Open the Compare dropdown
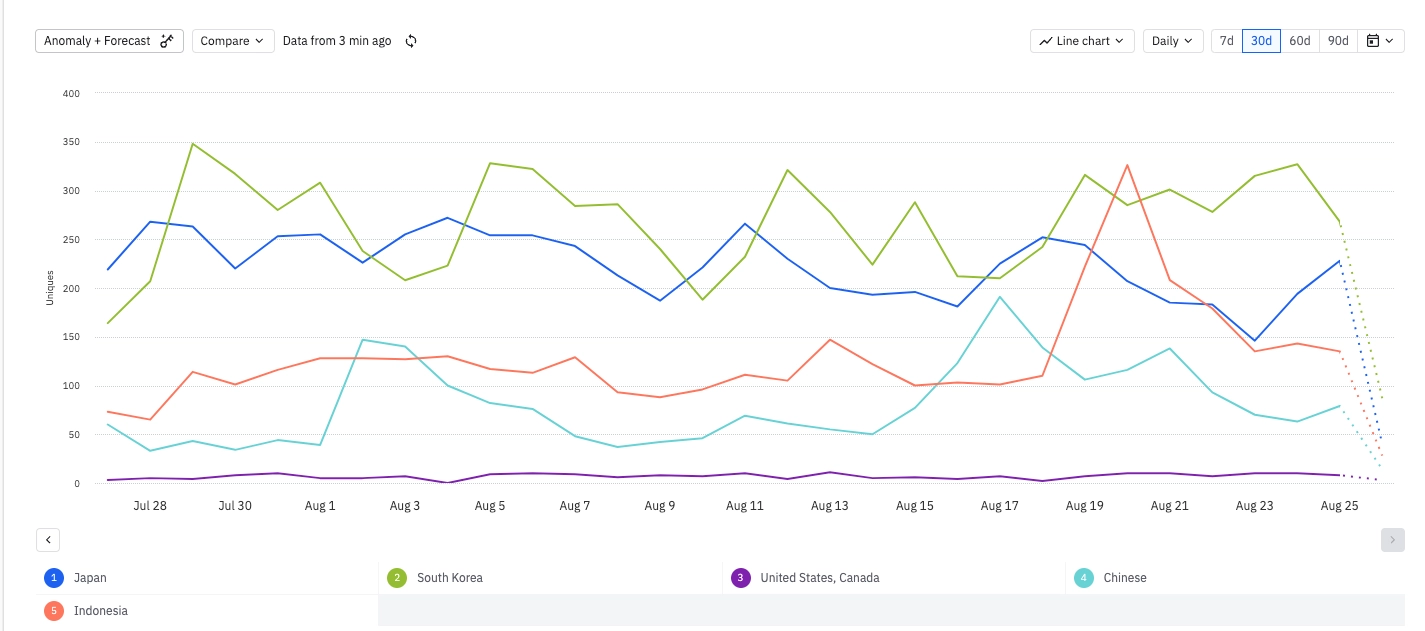Screen dimensions: 1425x631 [x=232, y=41]
